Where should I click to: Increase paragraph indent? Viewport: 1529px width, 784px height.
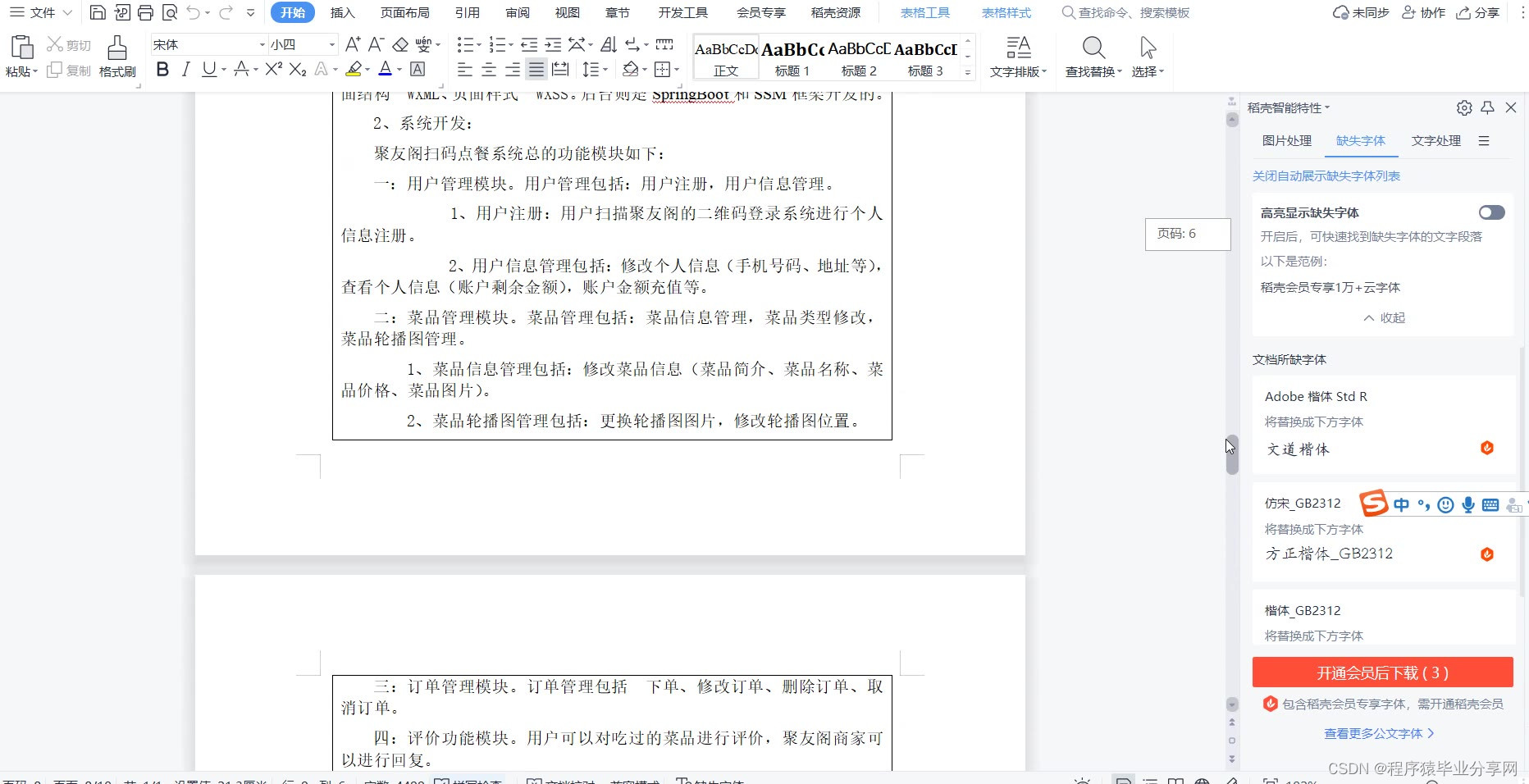tap(554, 44)
